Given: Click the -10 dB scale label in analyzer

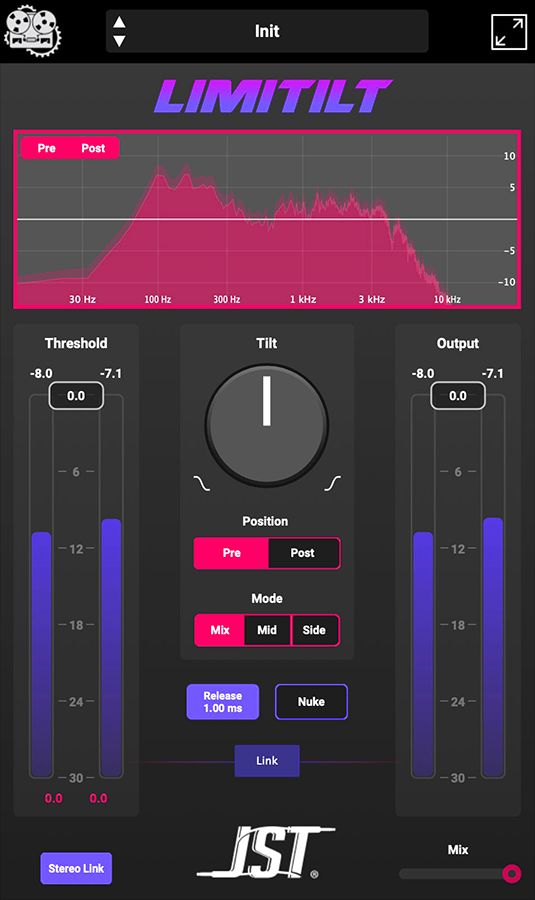Looking at the screenshot, I should click(x=507, y=282).
